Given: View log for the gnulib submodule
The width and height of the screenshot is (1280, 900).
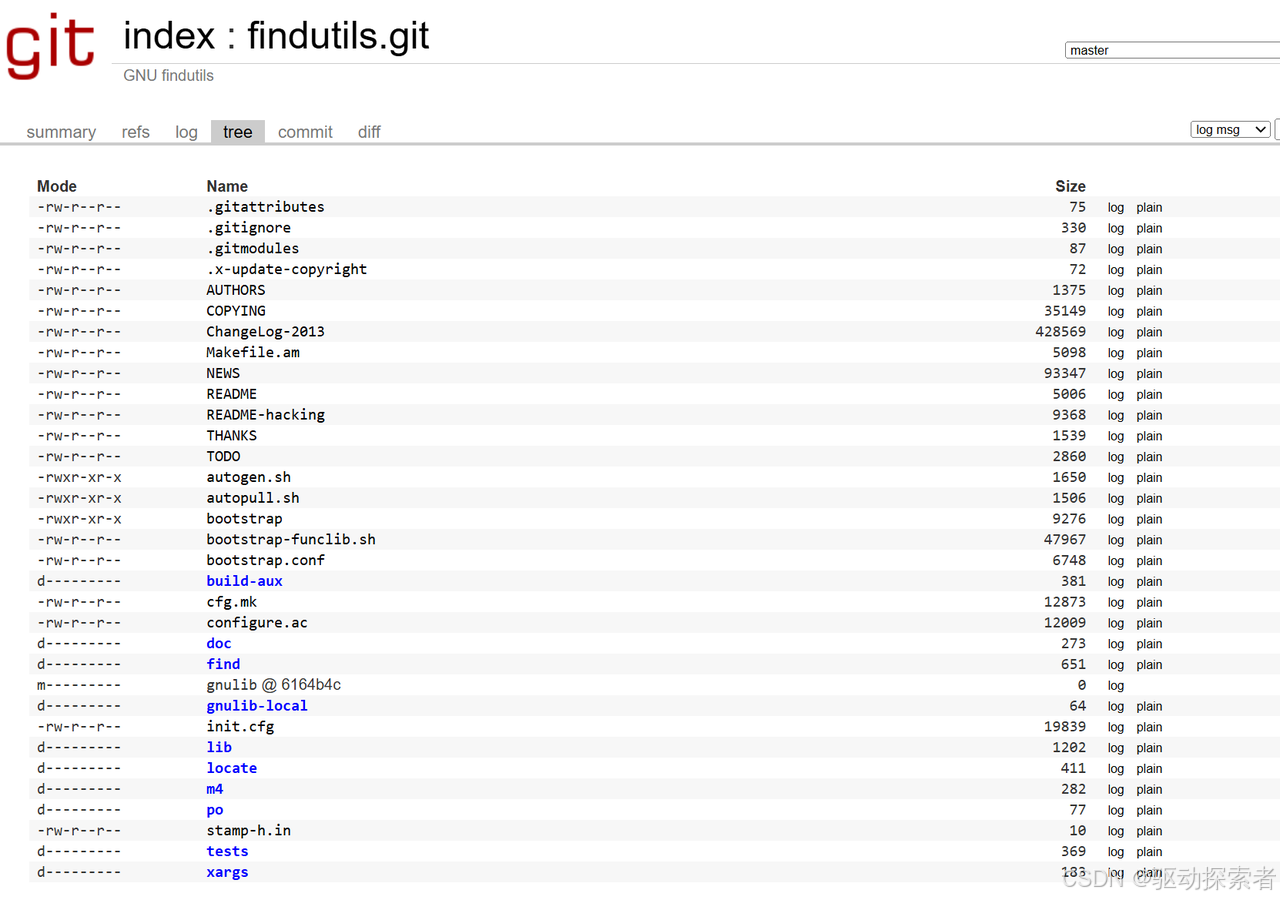Looking at the screenshot, I should pyautogui.click(x=1116, y=686).
